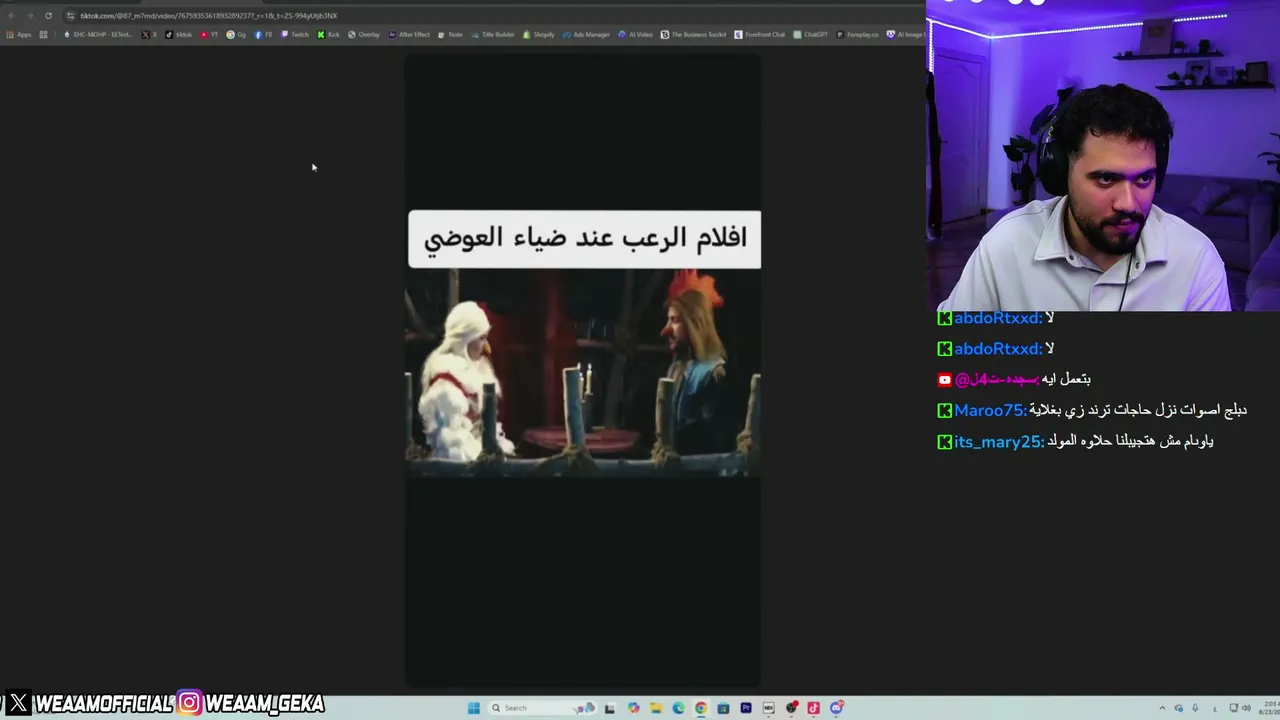Click the microphone tray icon
The height and width of the screenshot is (720, 1280).
tap(1195, 708)
